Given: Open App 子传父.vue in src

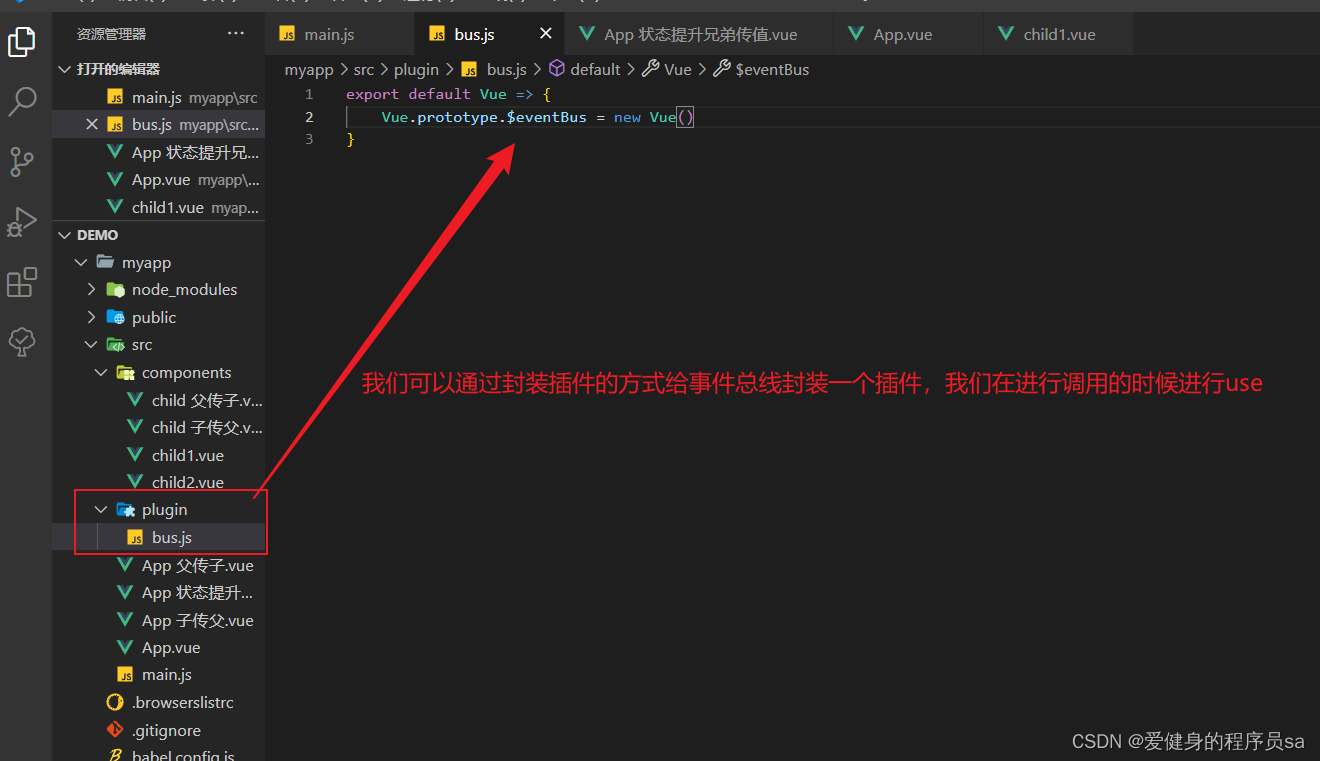Looking at the screenshot, I should tap(158, 620).
